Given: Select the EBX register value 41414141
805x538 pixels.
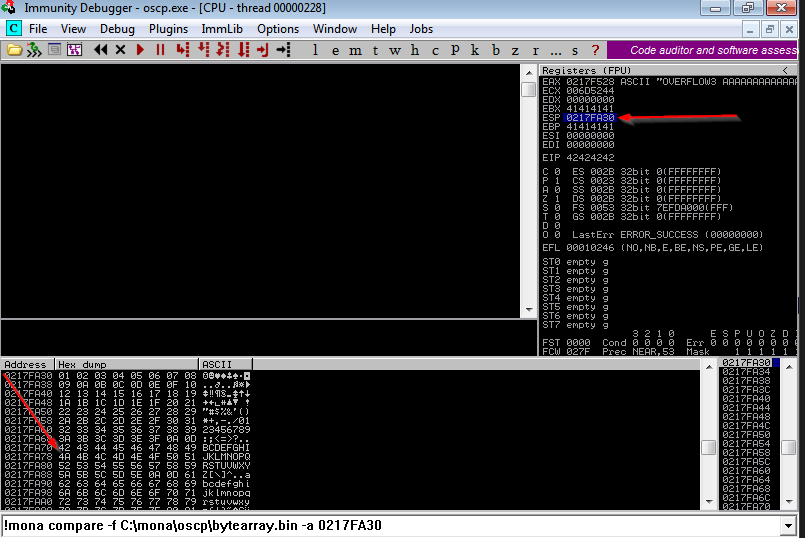Looking at the screenshot, I should [x=590, y=109].
